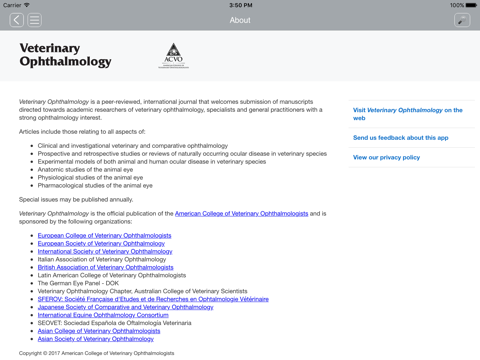
Task: Select SEOVET Sociedad Española item
Action: [114, 323]
